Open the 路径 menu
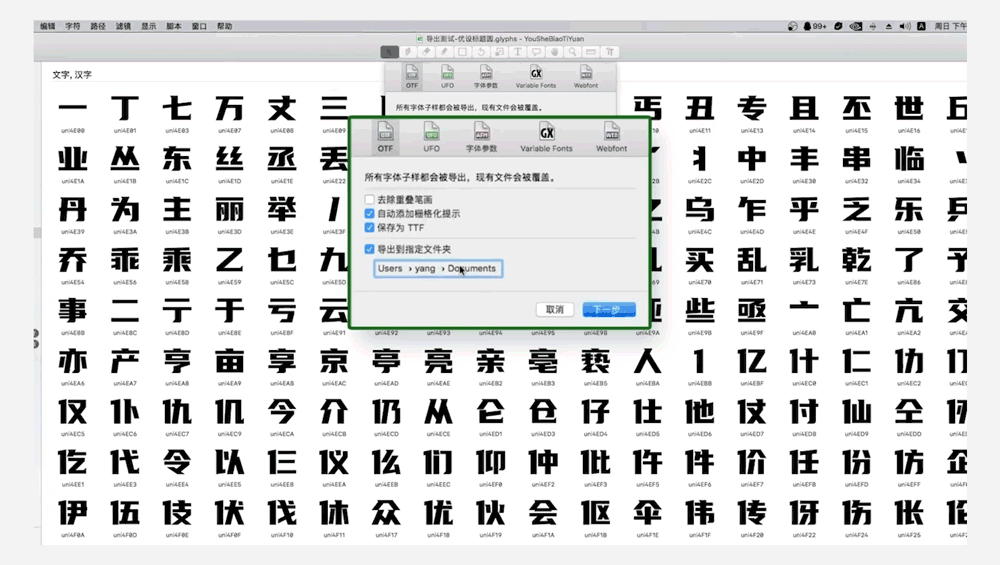Screen dimensions: 1000x565 click(x=98, y=26)
